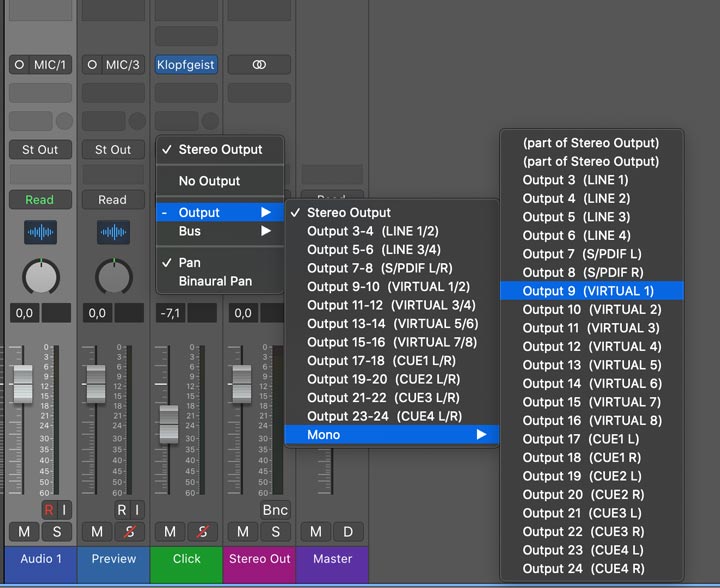Expand the Output submenu
720x588 pixels.
pyautogui.click(x=220, y=213)
